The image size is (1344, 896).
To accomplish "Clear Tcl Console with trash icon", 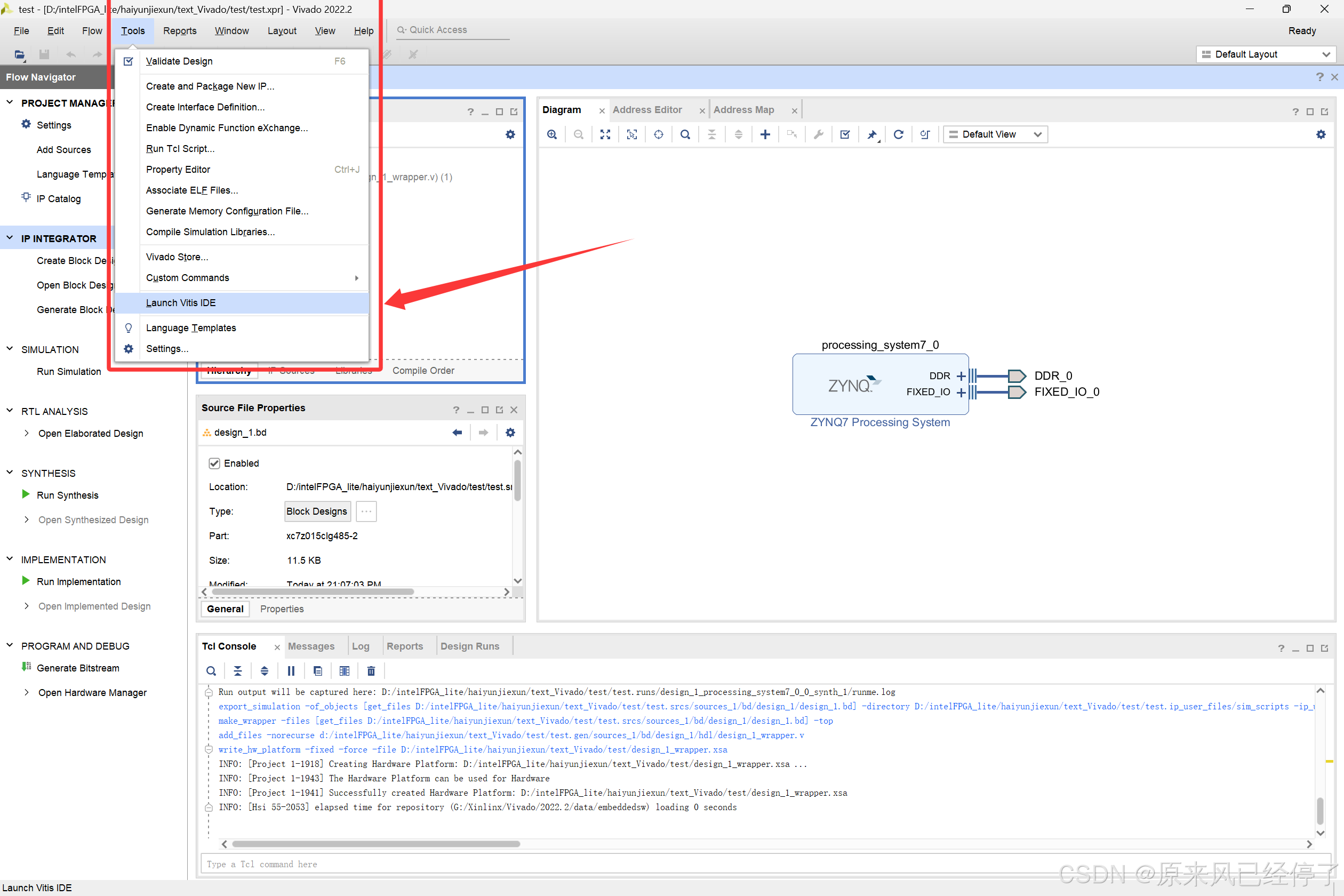I will click(371, 671).
